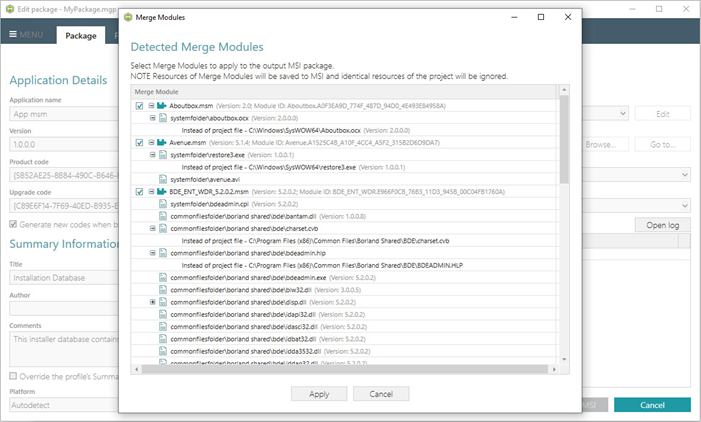Toggle the BDE_ENT_WDR_5.2.0.2.msm checkbox

(x=139, y=192)
